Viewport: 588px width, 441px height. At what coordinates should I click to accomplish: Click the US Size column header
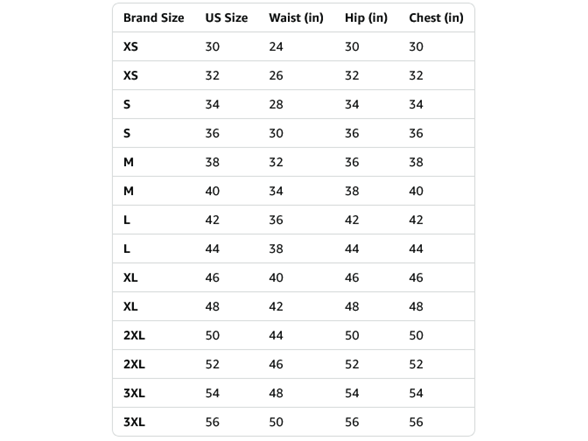pyautogui.click(x=226, y=18)
